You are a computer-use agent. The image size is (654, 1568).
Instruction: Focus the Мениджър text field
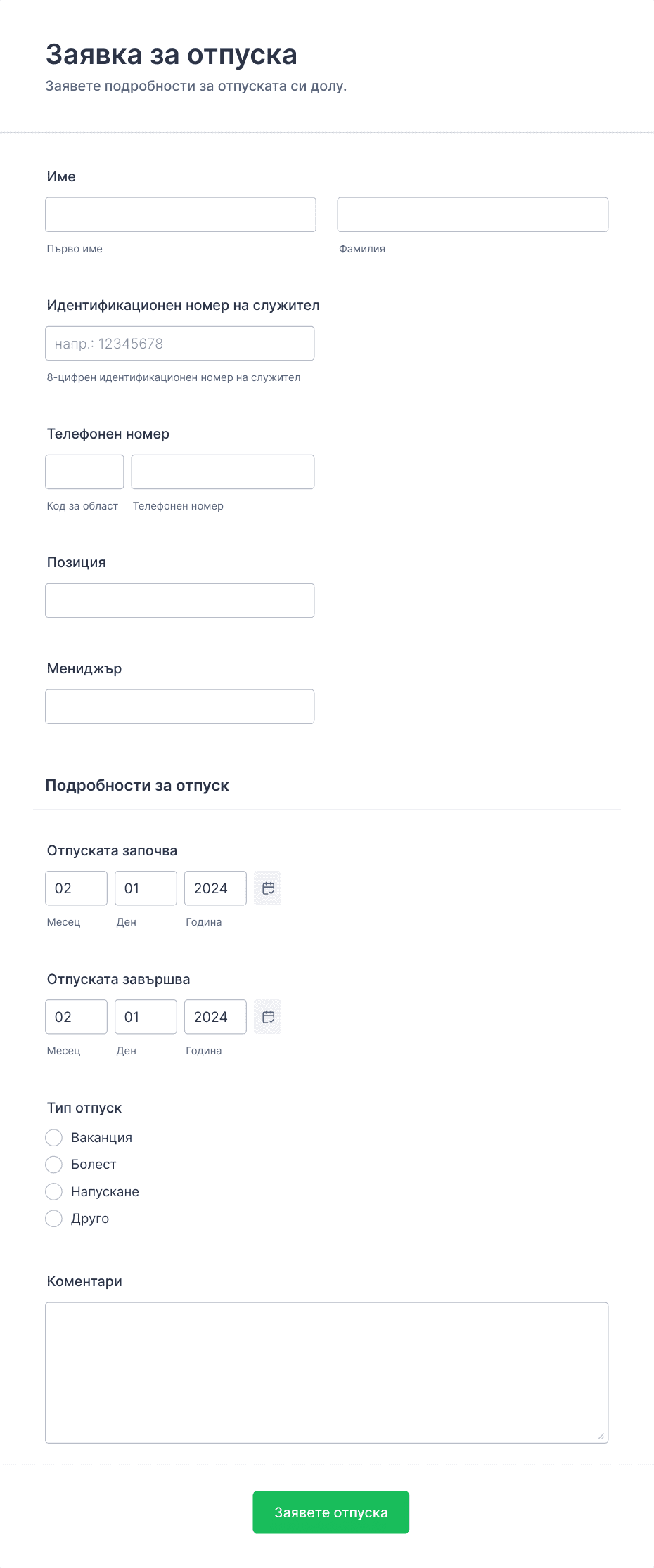[x=180, y=706]
